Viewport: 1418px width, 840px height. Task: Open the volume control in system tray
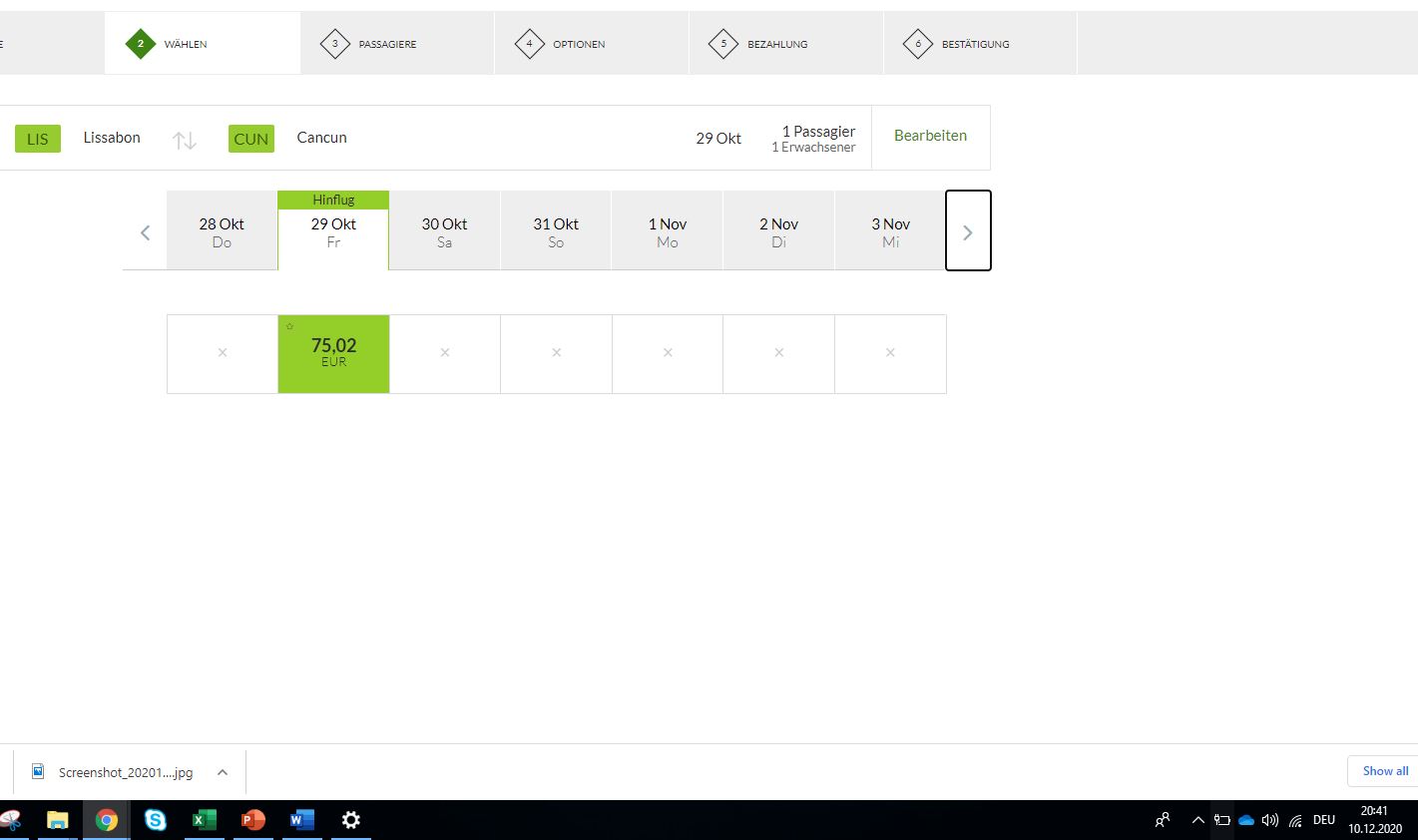(x=1270, y=820)
